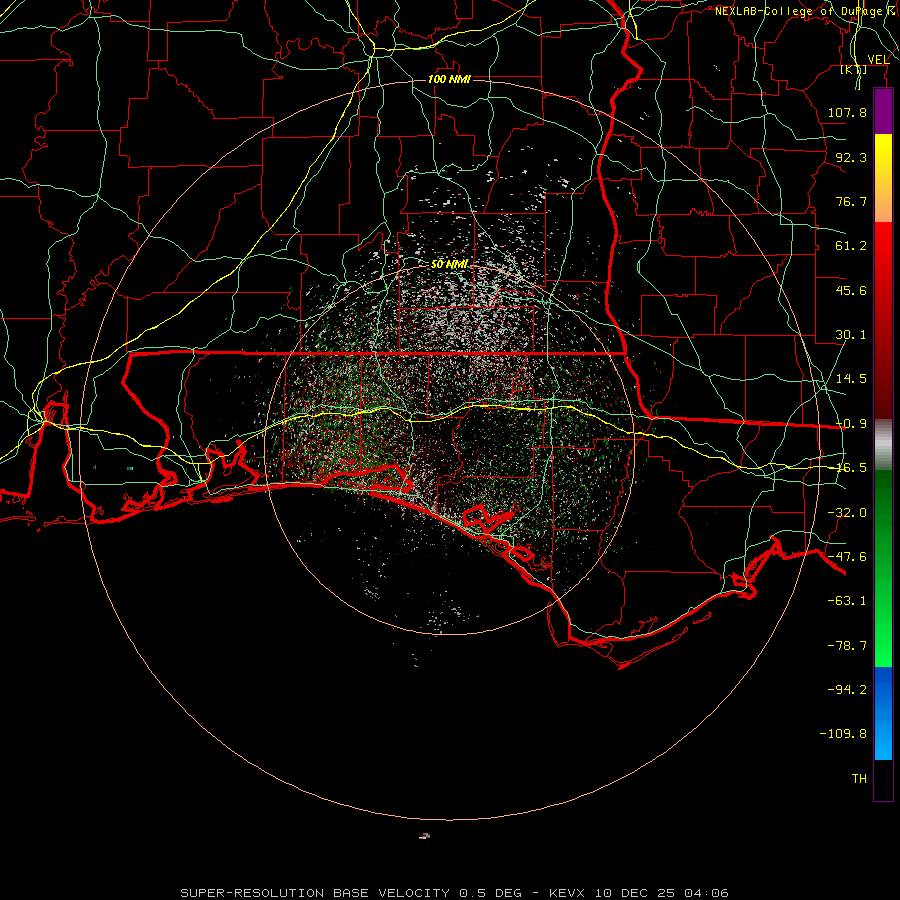
Task: Click the -78.7 velocity scale value
Action: tap(847, 646)
